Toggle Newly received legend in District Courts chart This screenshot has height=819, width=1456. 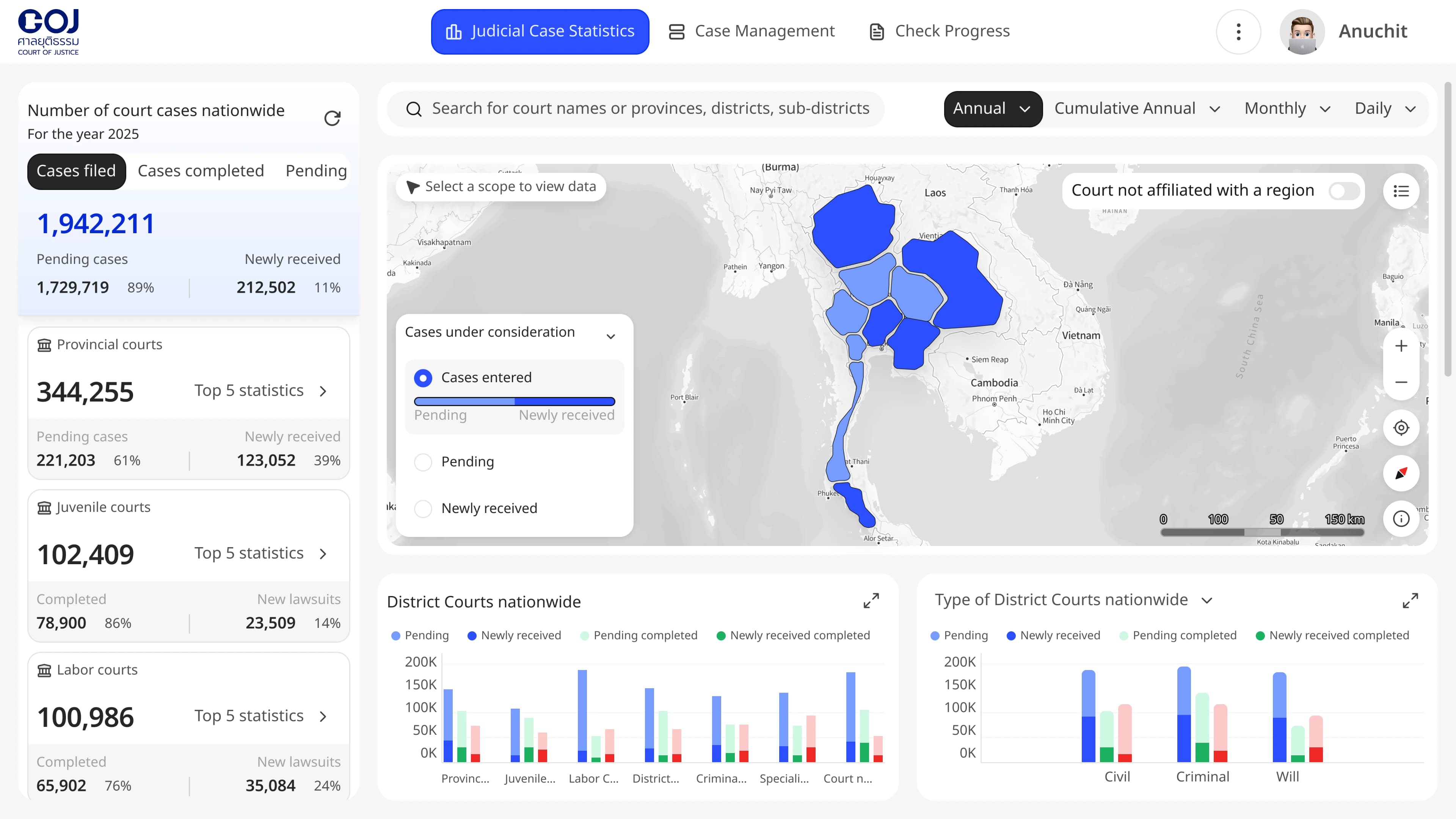(515, 635)
